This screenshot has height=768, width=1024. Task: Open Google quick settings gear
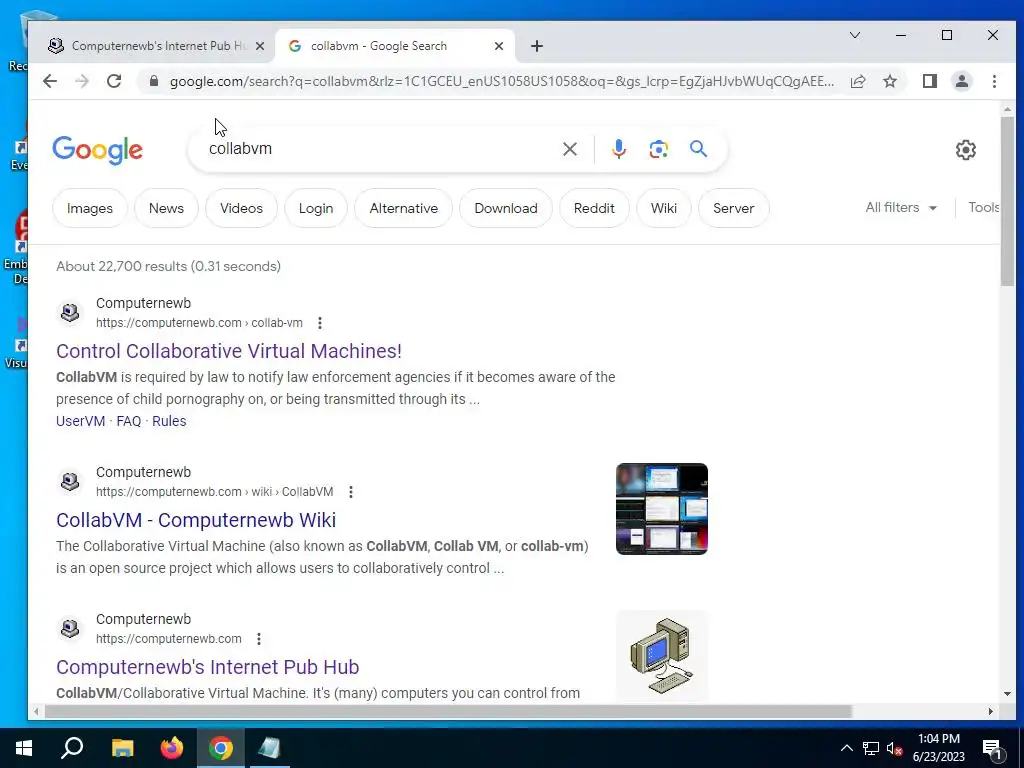965,150
